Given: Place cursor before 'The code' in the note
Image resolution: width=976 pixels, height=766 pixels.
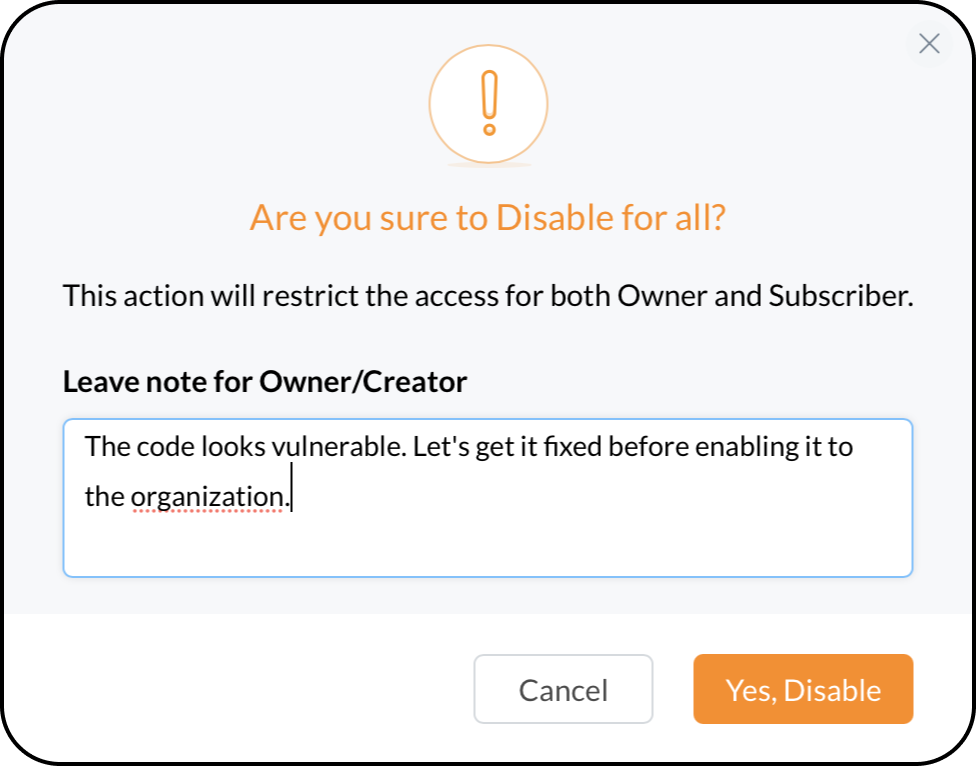Looking at the screenshot, I should click(86, 447).
